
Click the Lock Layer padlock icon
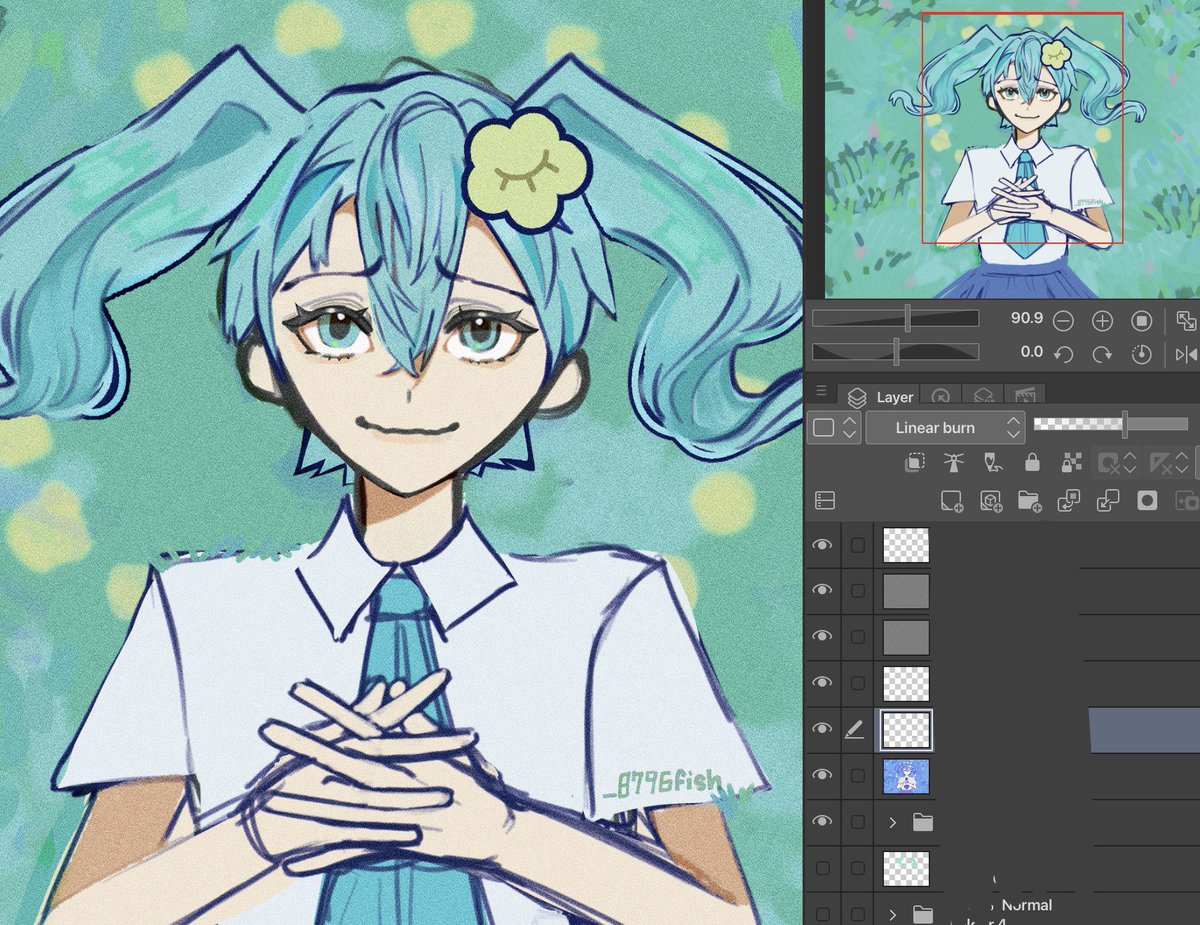click(x=1031, y=462)
